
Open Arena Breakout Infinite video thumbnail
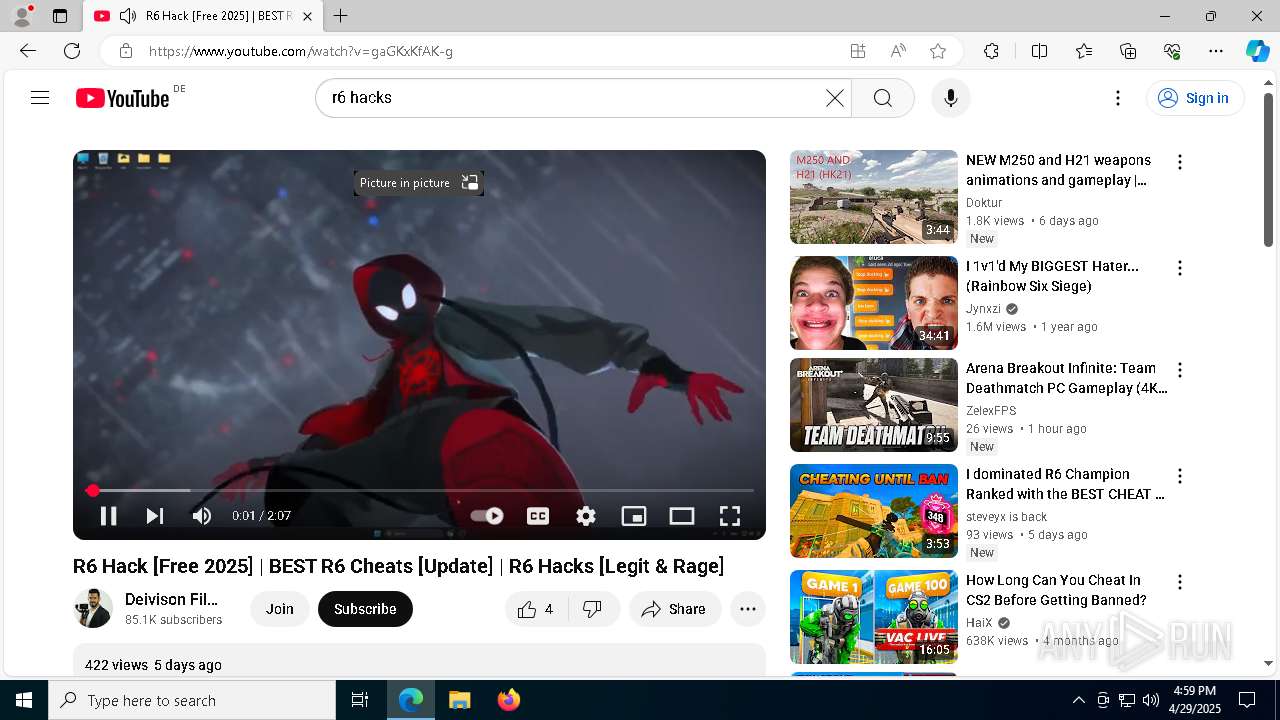click(x=874, y=405)
